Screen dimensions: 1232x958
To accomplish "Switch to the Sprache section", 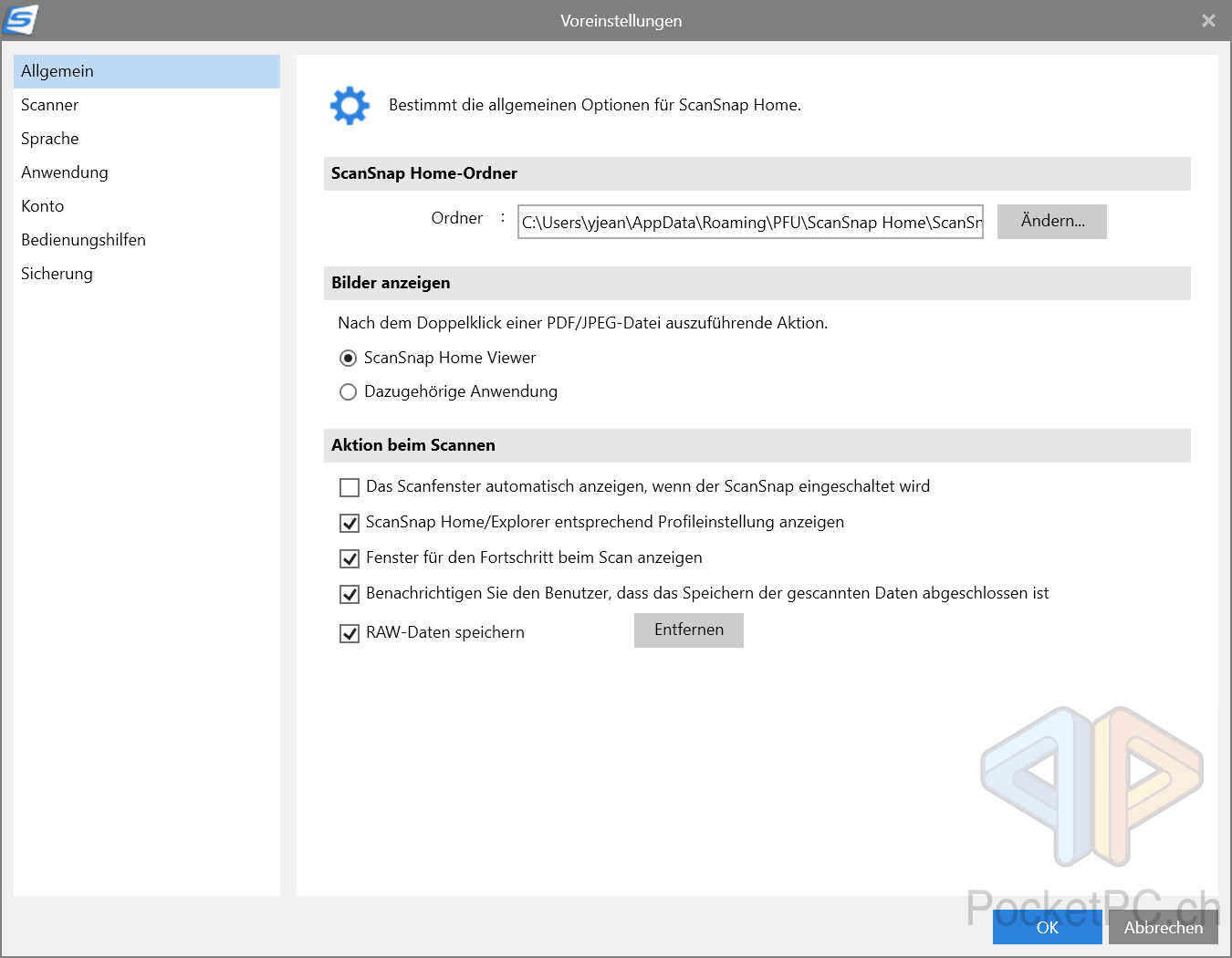I will (147, 139).
